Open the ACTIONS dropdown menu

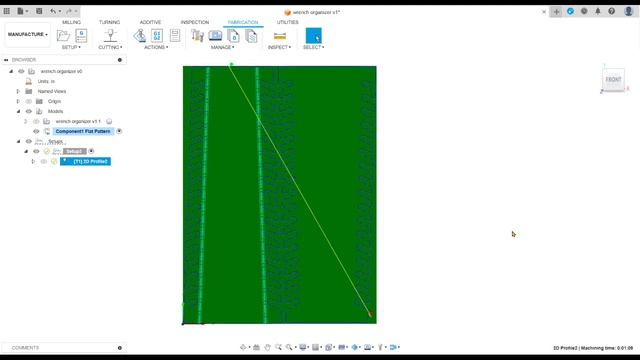[156, 47]
